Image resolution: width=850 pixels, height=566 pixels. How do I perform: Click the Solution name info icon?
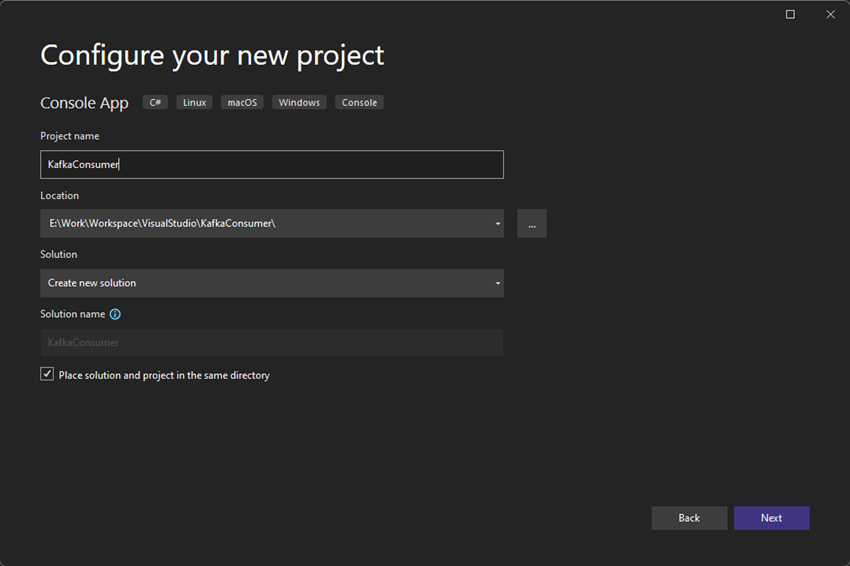115,314
